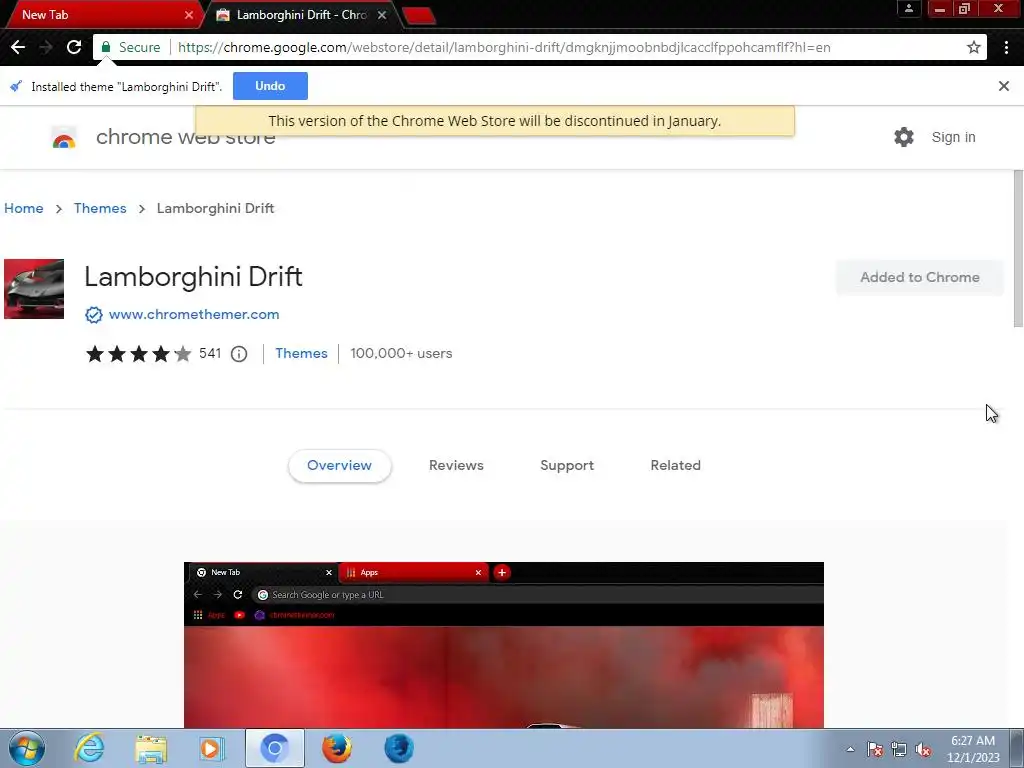The image size is (1024, 768).
Task: Open Themes breadcrumb link
Action: pos(100,208)
